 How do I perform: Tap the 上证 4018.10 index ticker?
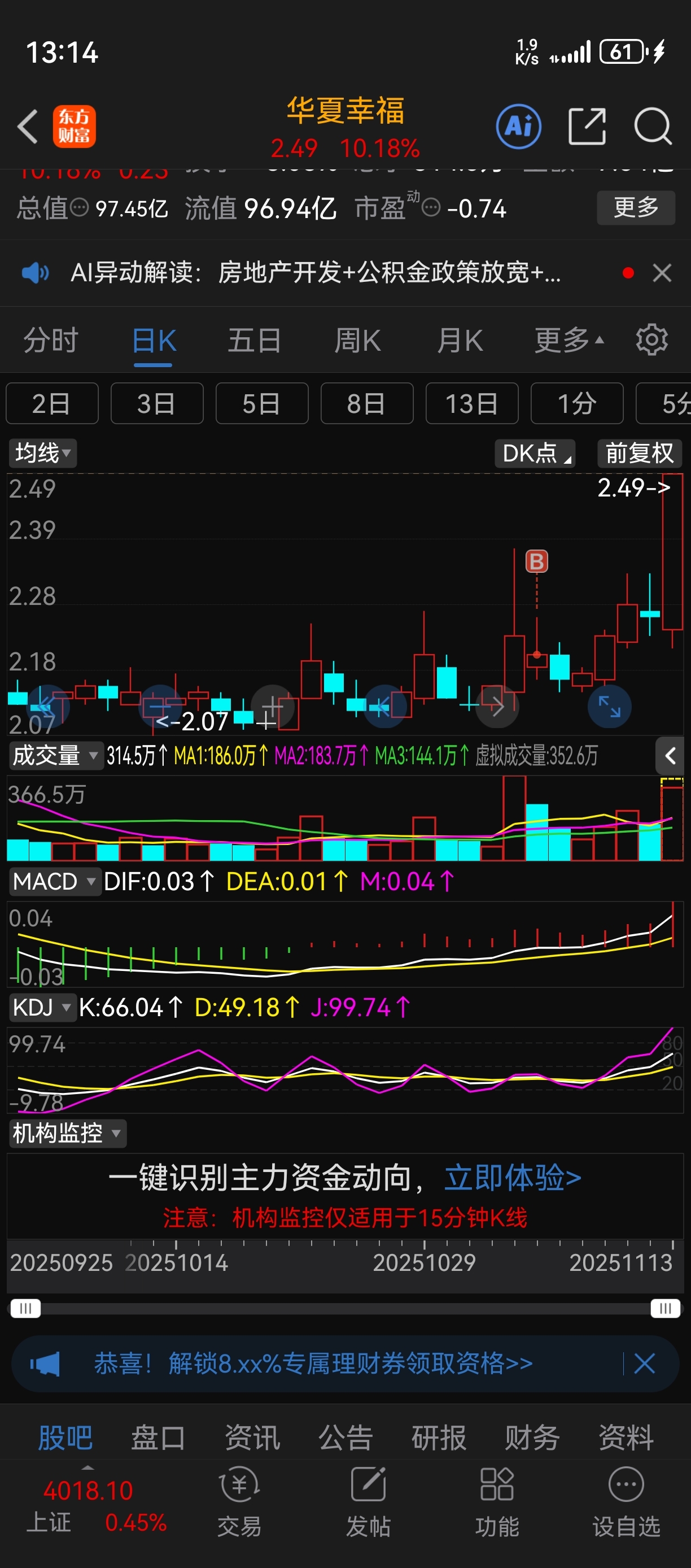pos(97,1506)
